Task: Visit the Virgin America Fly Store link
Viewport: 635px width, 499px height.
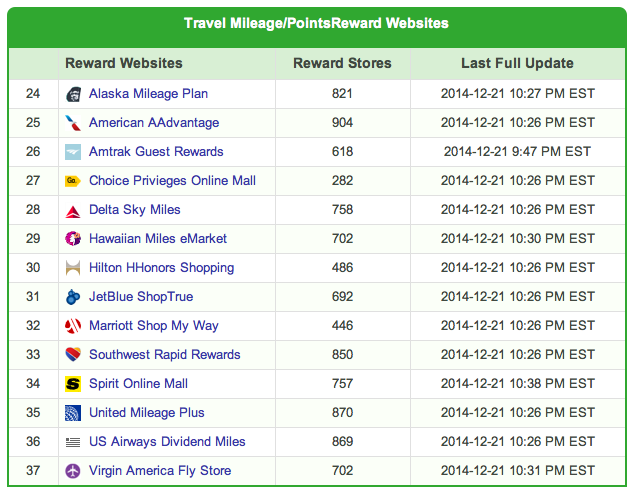Action: click(x=160, y=471)
